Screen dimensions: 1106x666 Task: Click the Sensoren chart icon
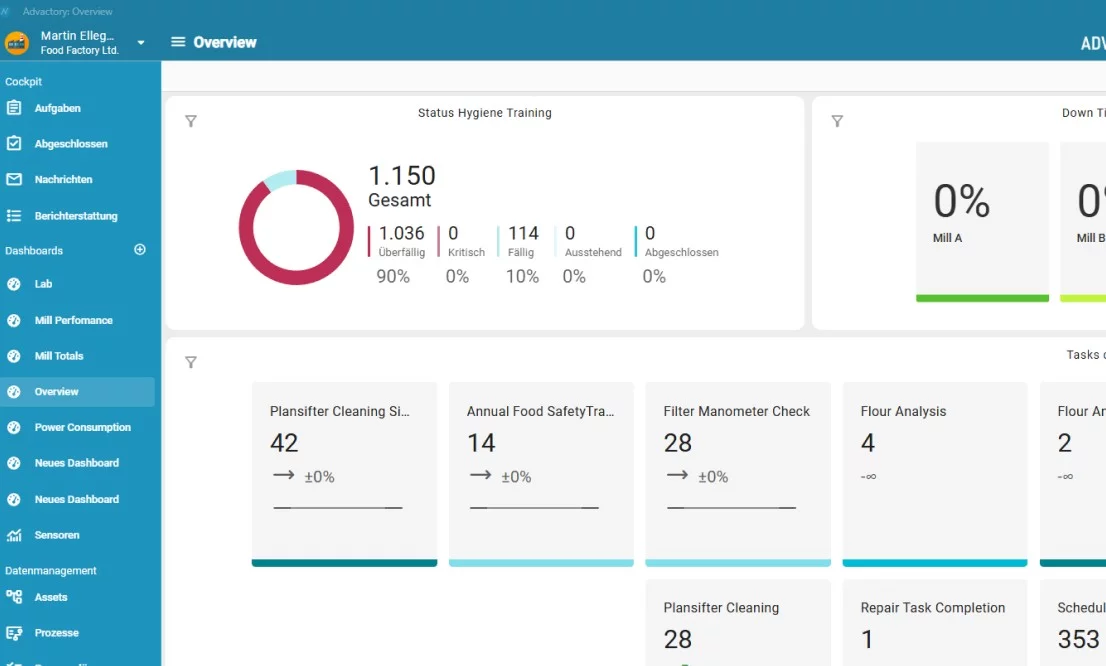pyautogui.click(x=13, y=535)
